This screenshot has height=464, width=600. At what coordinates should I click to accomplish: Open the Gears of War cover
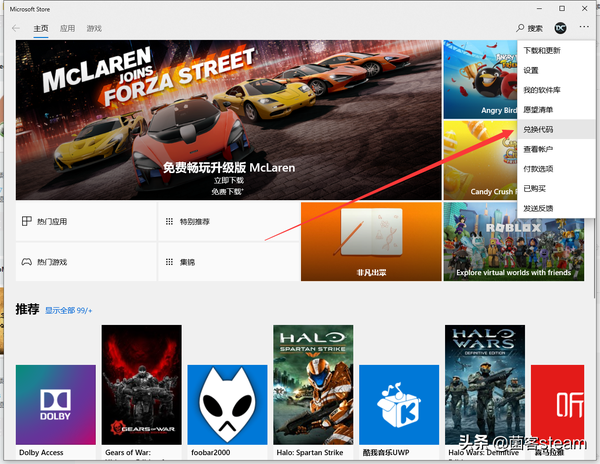142,384
